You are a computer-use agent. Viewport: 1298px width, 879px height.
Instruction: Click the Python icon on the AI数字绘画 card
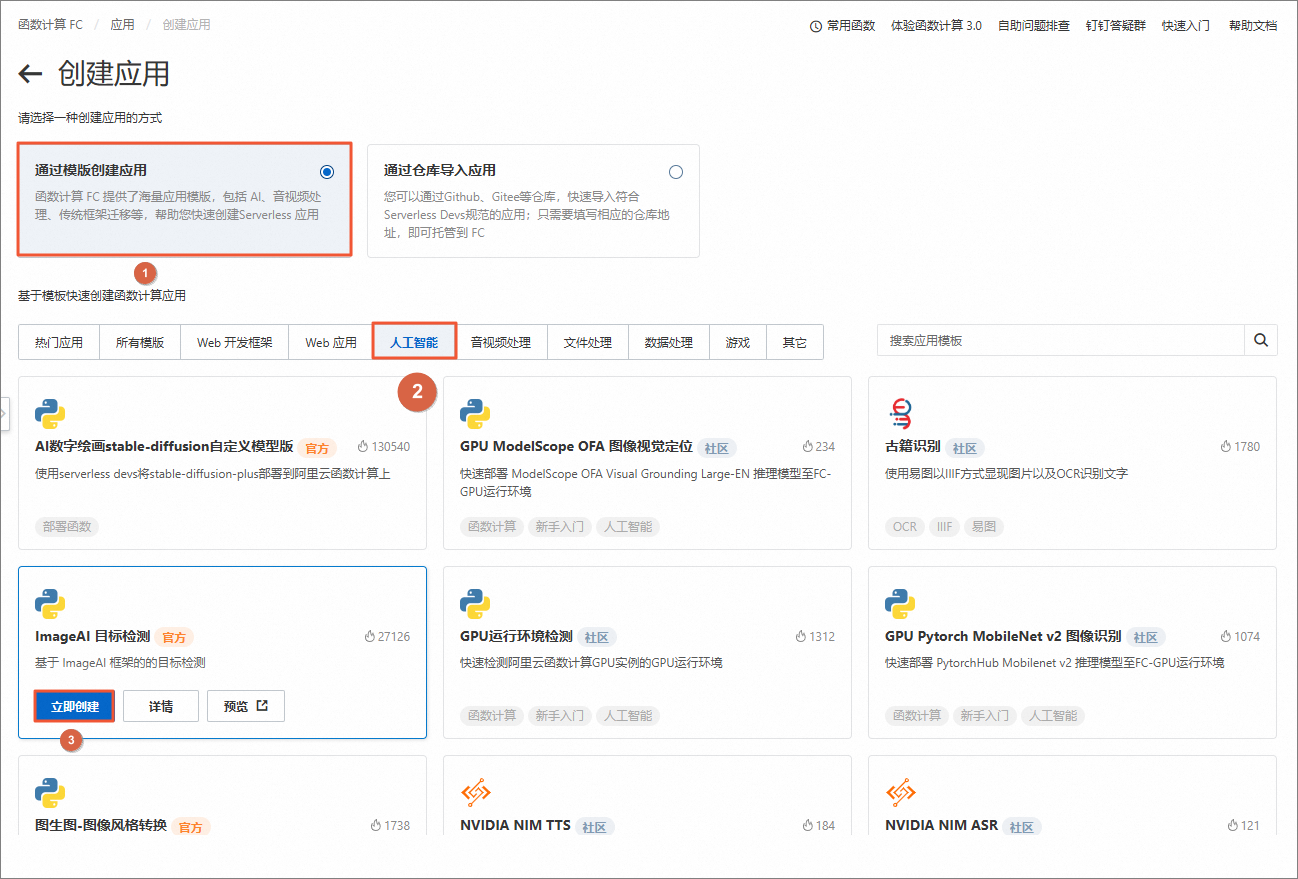coord(50,413)
